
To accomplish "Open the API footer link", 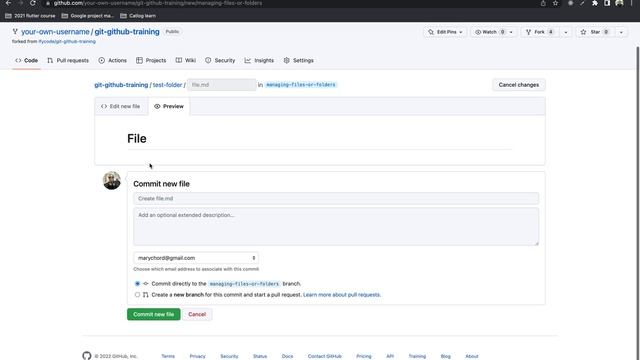I will coord(390,356).
